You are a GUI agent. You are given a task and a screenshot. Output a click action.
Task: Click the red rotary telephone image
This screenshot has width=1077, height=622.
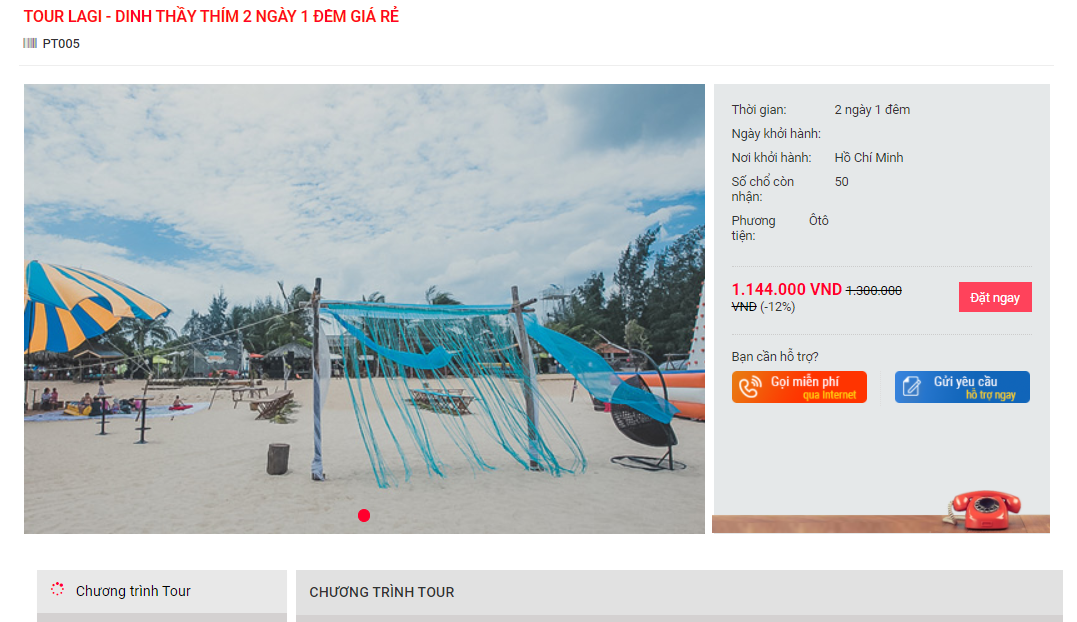[x=984, y=511]
